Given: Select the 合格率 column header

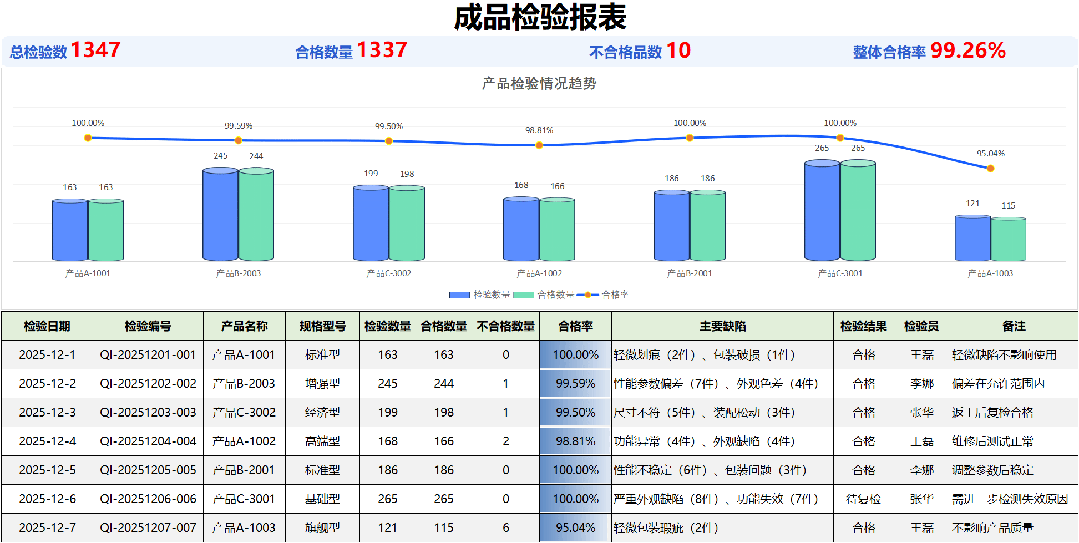Looking at the screenshot, I should (575, 326).
